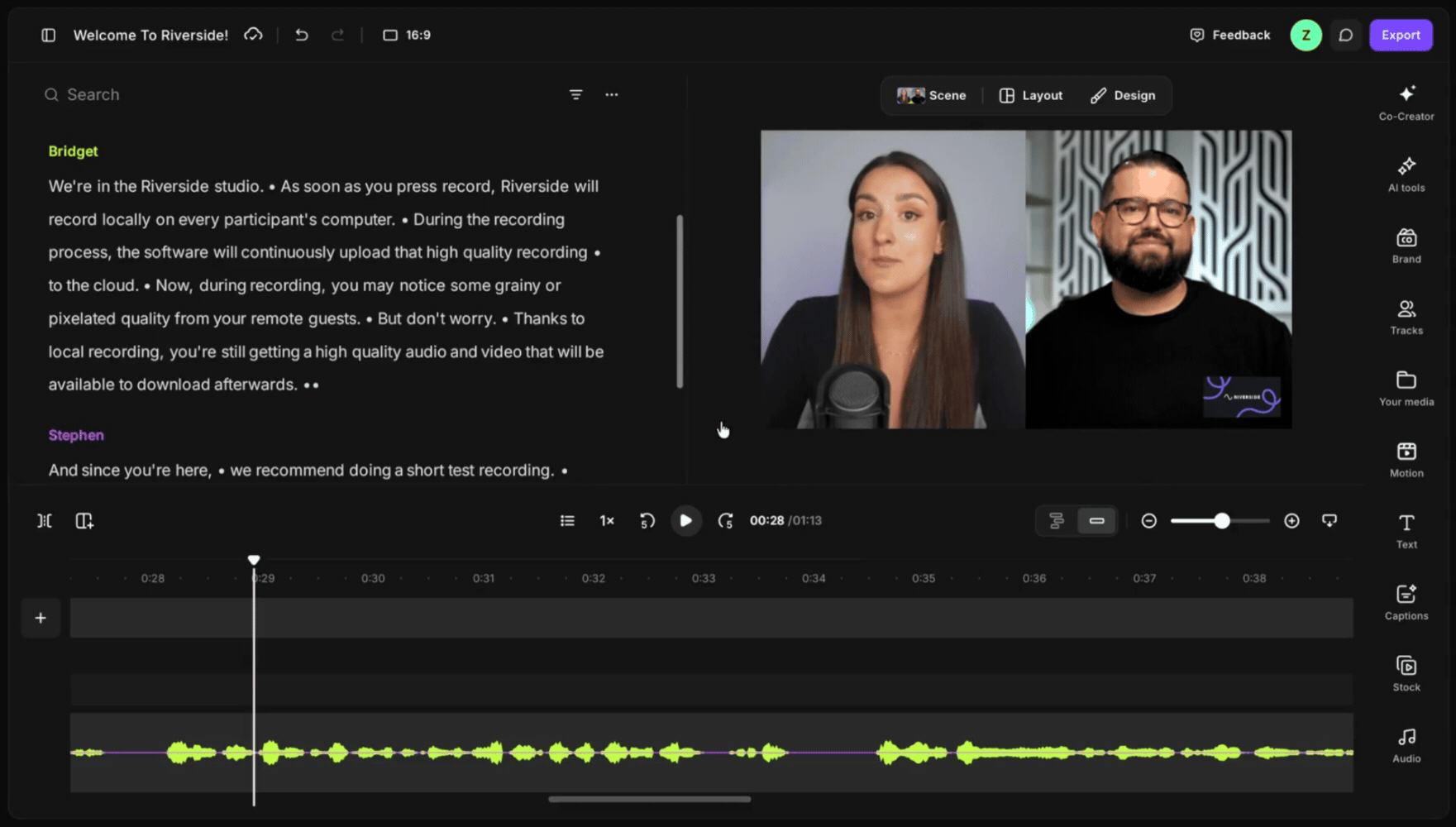1456x827 pixels.
Task: Click the transcript vertical scrollbar
Action: tap(680, 301)
